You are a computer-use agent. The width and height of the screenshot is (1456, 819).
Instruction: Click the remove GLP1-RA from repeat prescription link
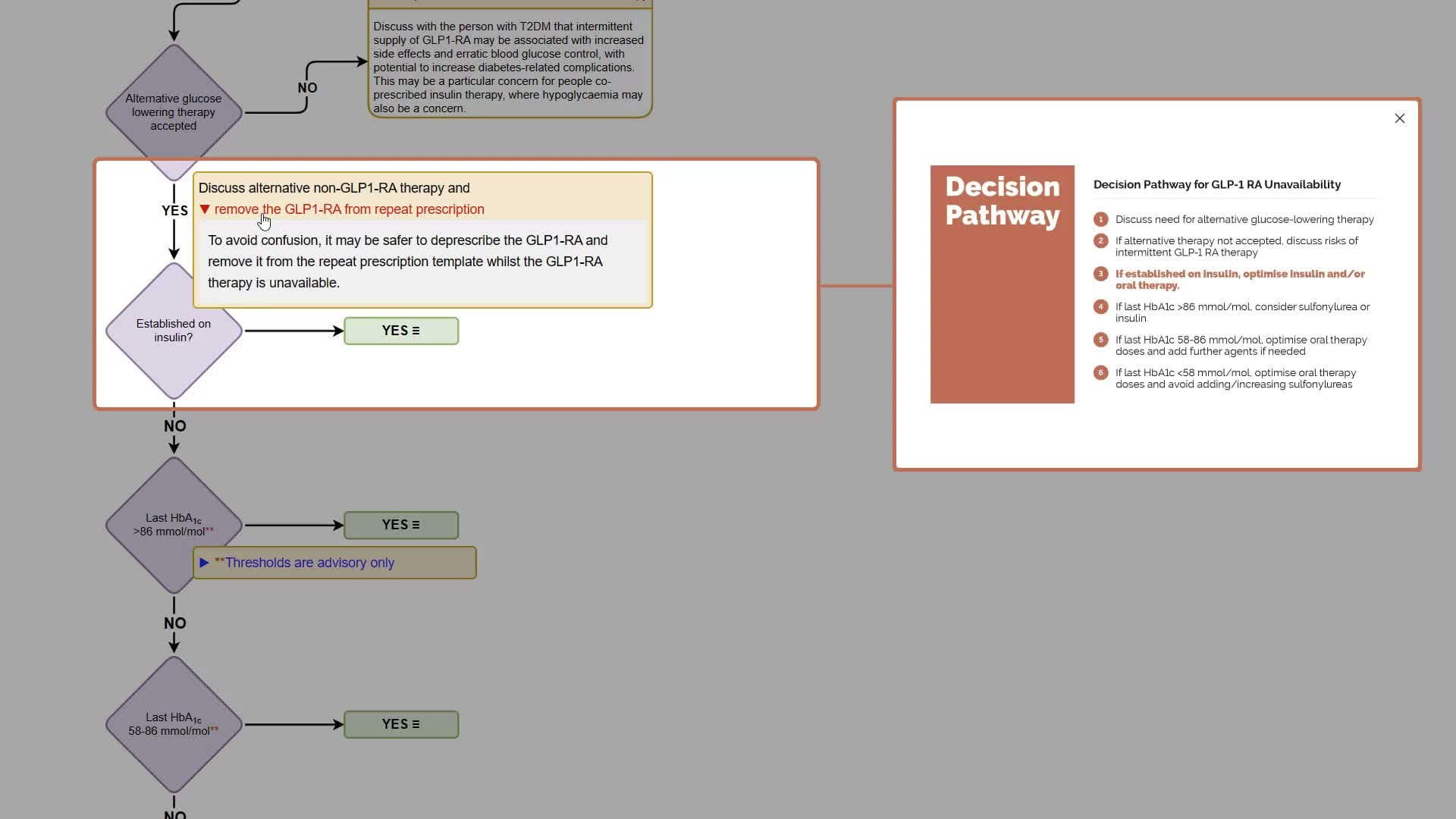tap(349, 209)
